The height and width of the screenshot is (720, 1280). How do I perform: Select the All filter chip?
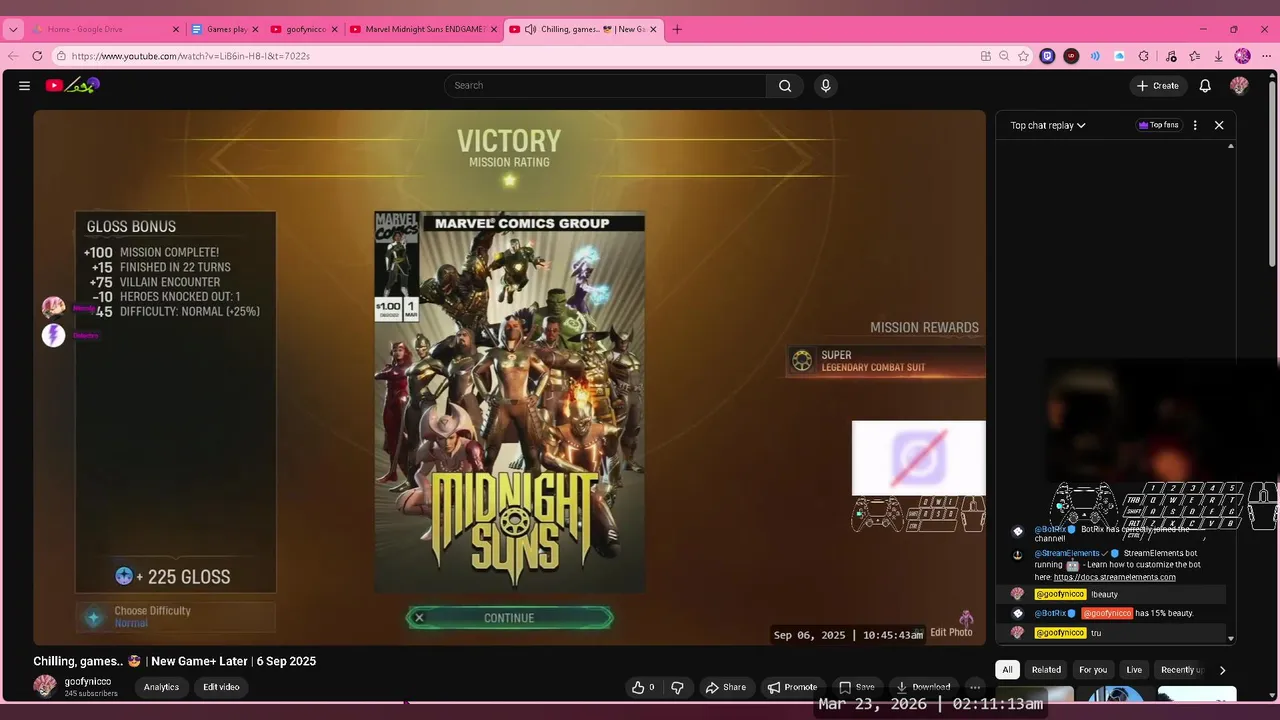click(1007, 670)
